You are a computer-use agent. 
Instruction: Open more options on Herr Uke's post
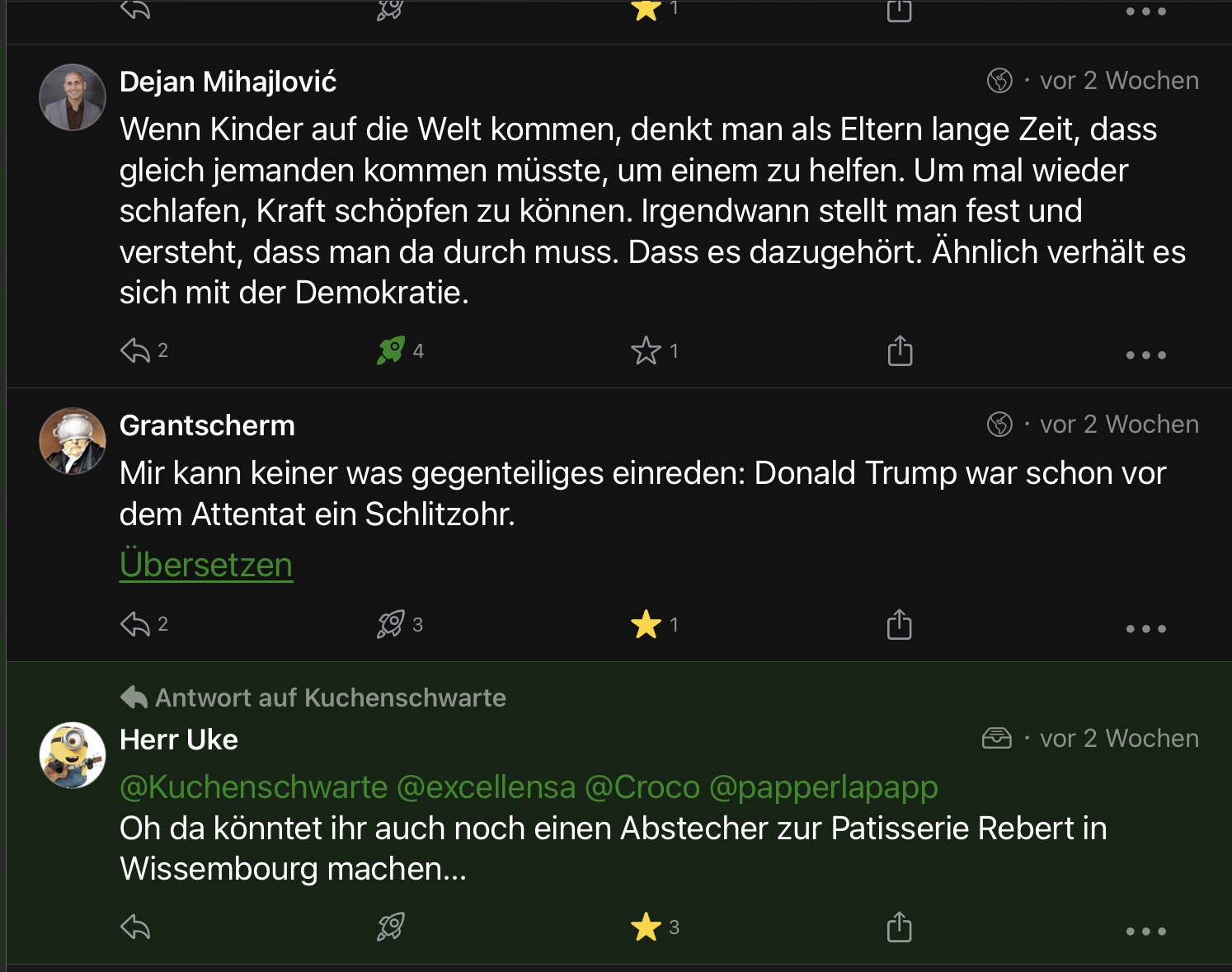tap(1145, 932)
